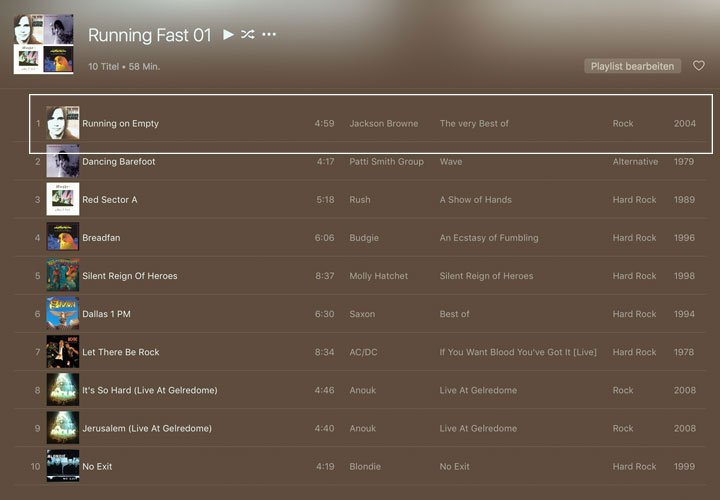Select the No Exit song title

click(97, 466)
